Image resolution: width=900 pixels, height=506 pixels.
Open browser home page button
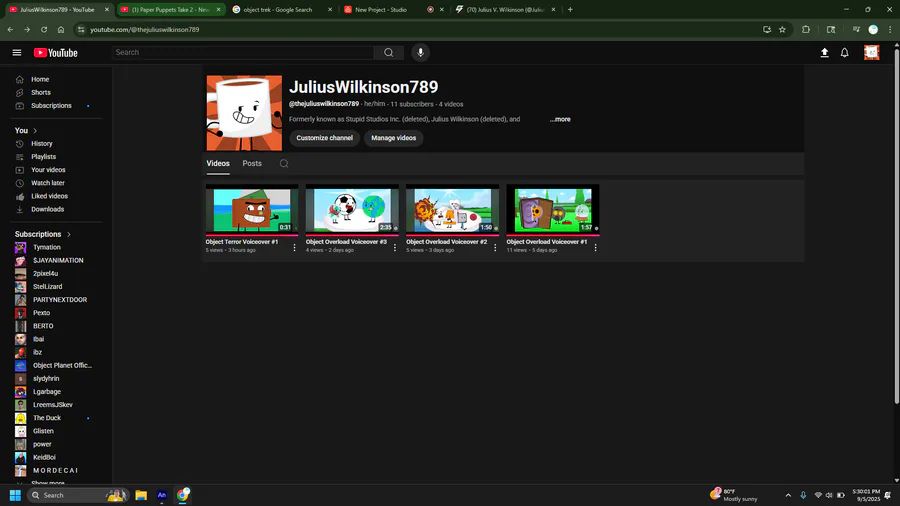pos(61,29)
